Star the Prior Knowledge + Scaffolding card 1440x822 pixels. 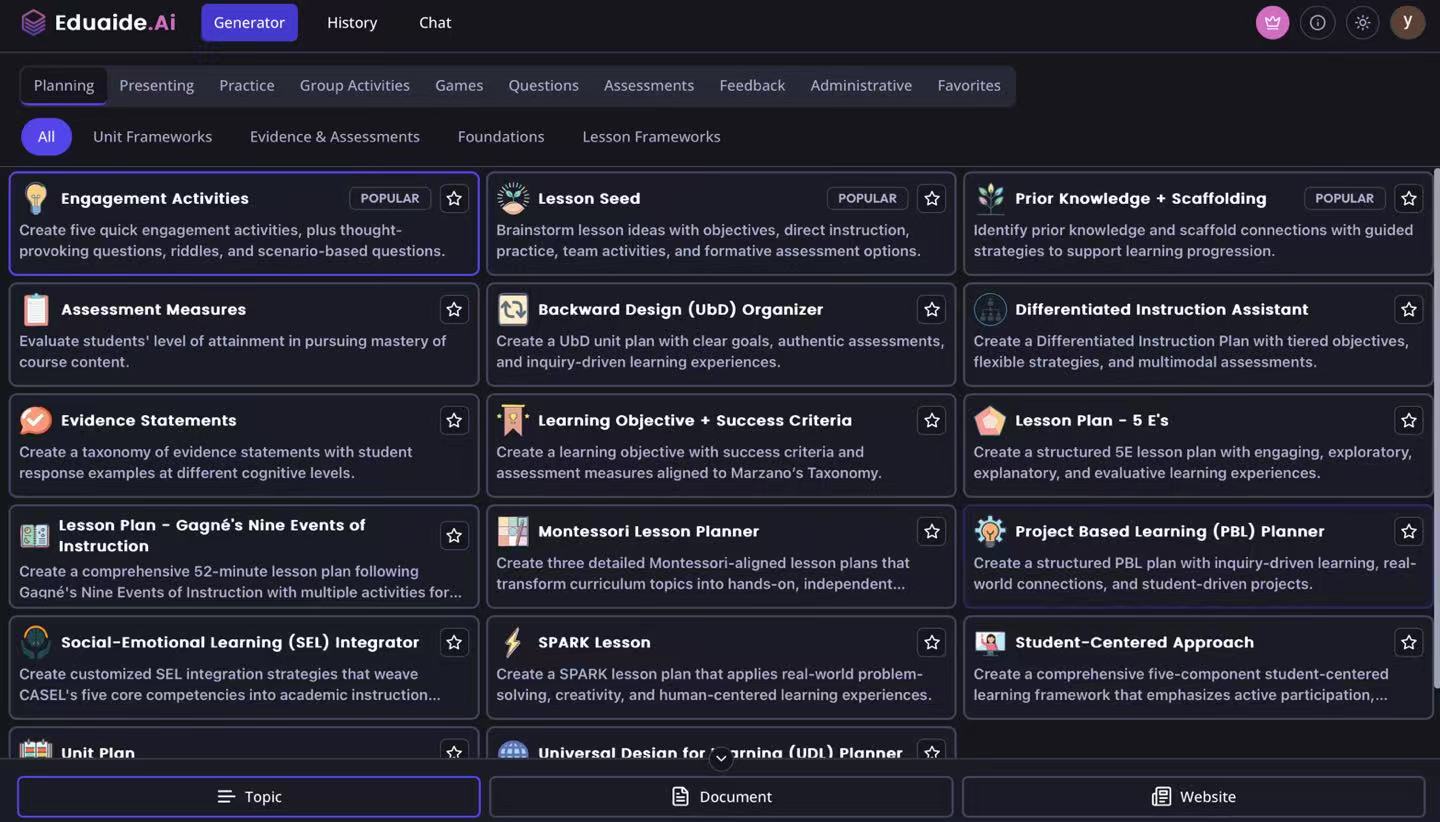(x=1409, y=198)
